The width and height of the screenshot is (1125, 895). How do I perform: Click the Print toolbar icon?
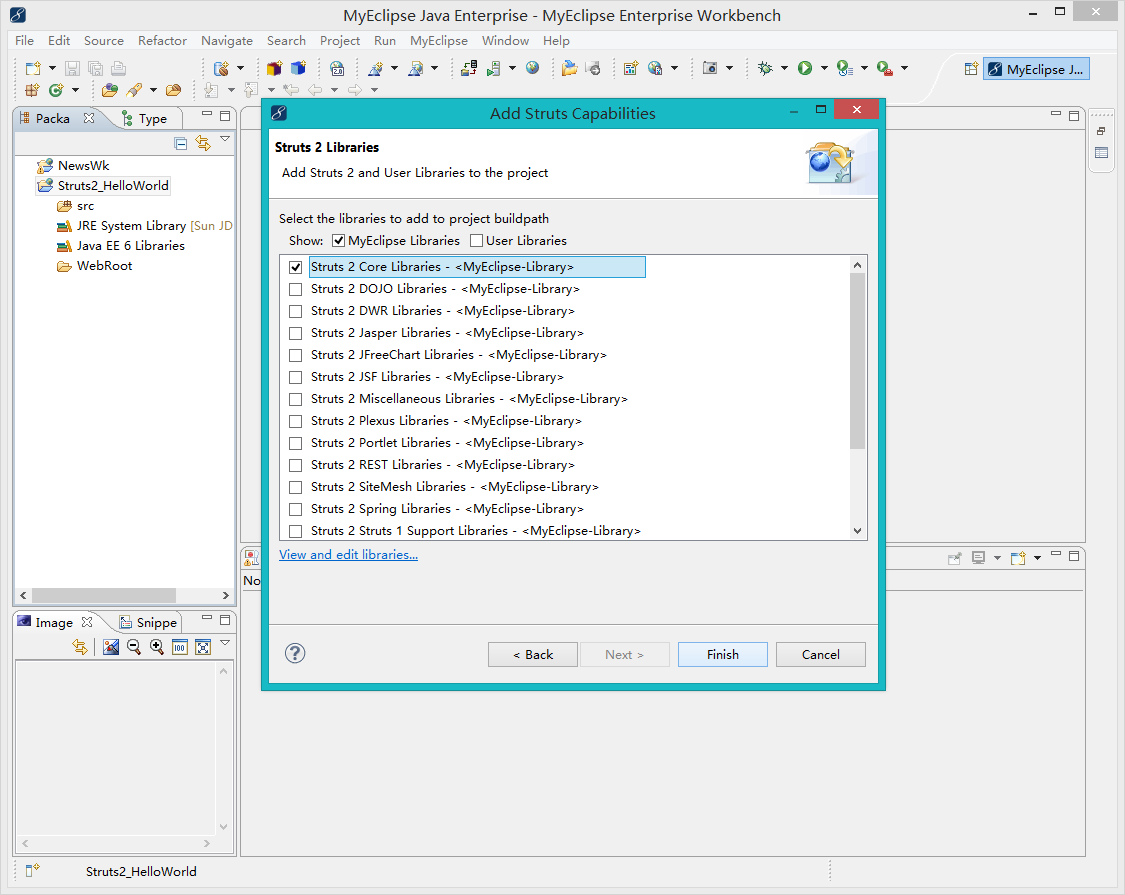tap(118, 68)
